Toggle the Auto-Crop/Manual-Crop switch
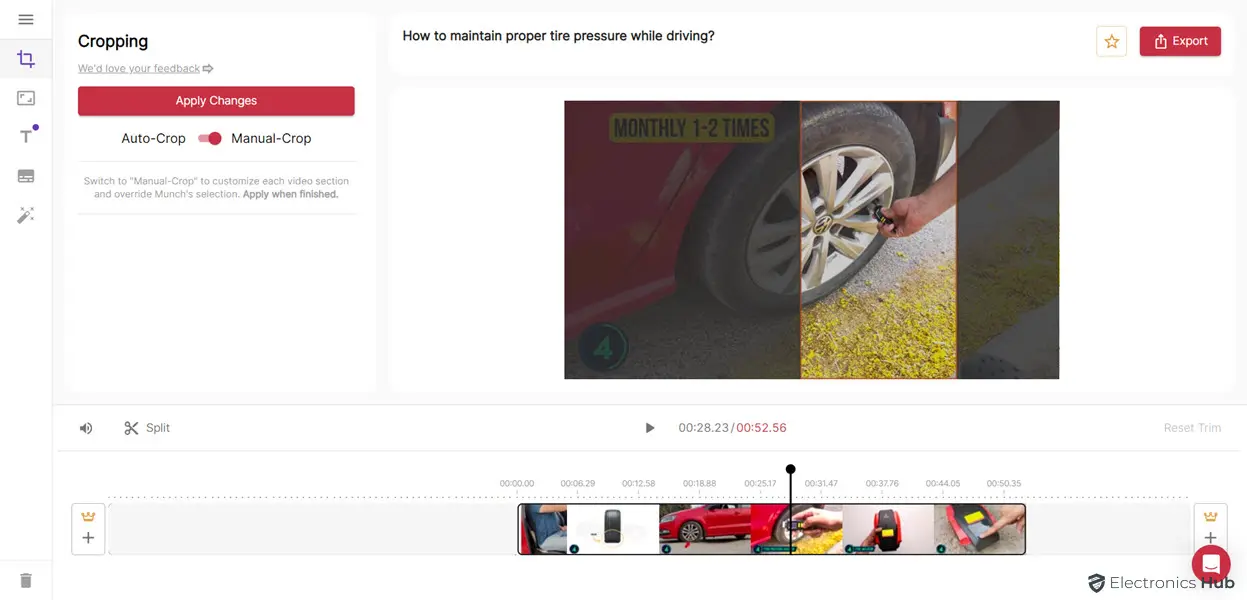This screenshot has height=600, width=1247. (209, 139)
